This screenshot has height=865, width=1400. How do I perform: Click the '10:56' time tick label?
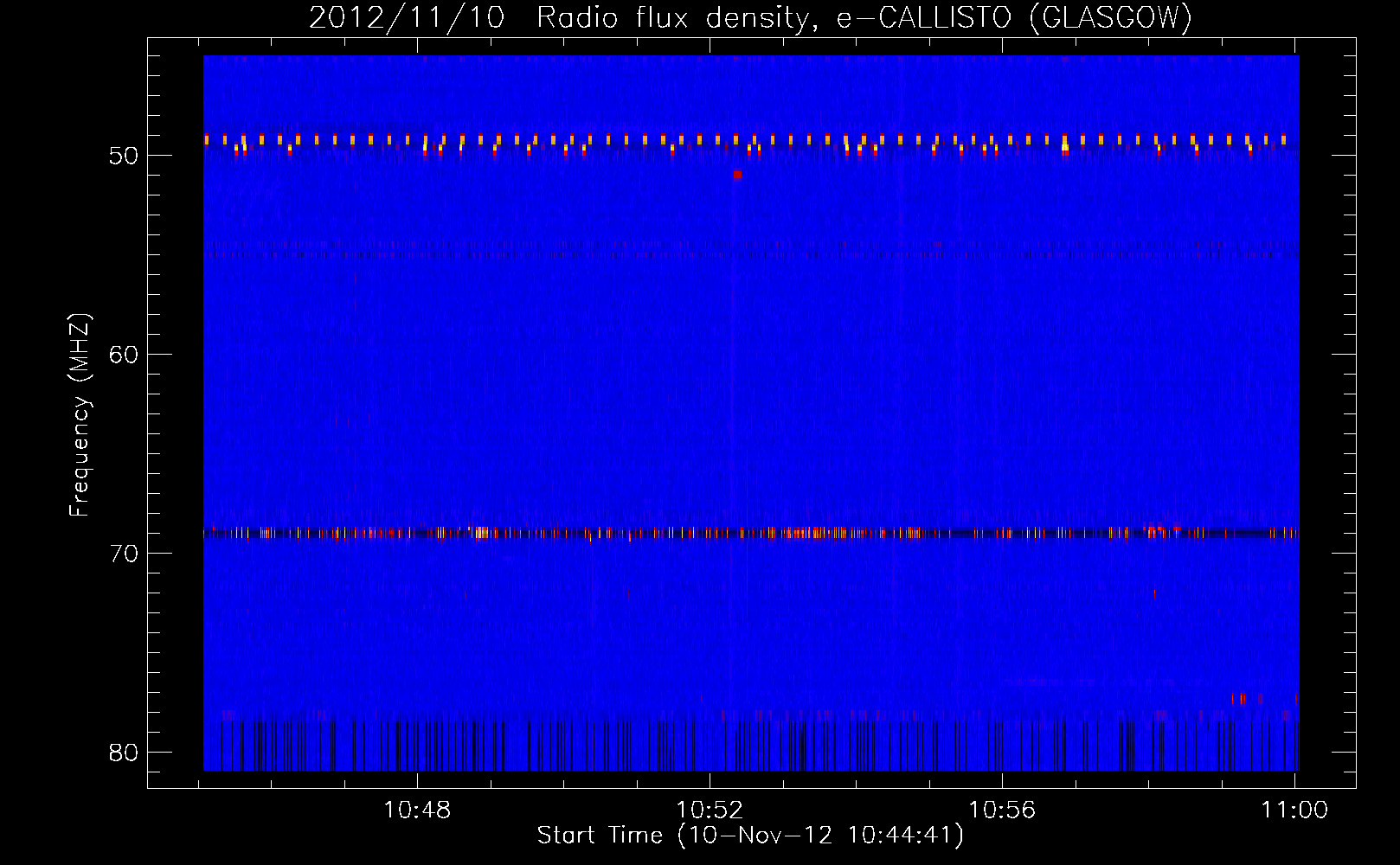coord(1002,811)
